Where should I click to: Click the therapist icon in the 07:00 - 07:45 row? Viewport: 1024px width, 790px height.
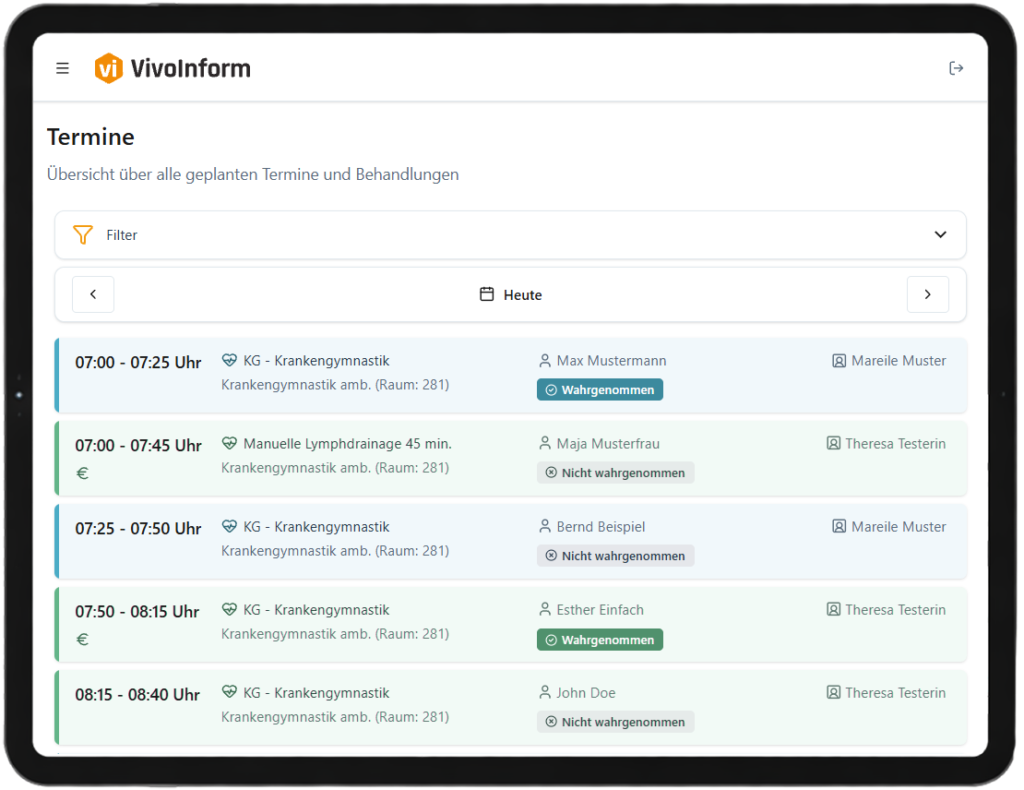coord(833,443)
